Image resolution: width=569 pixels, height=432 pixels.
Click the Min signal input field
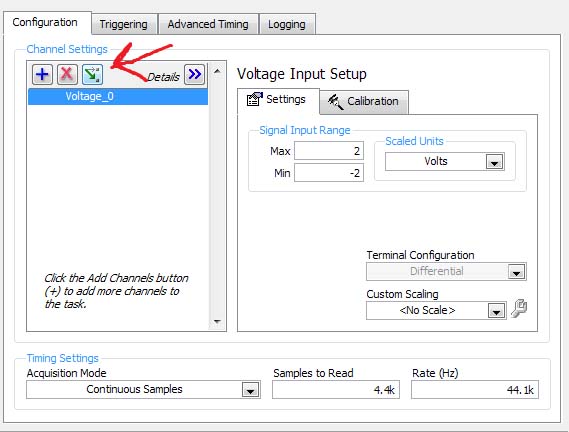(x=329, y=172)
